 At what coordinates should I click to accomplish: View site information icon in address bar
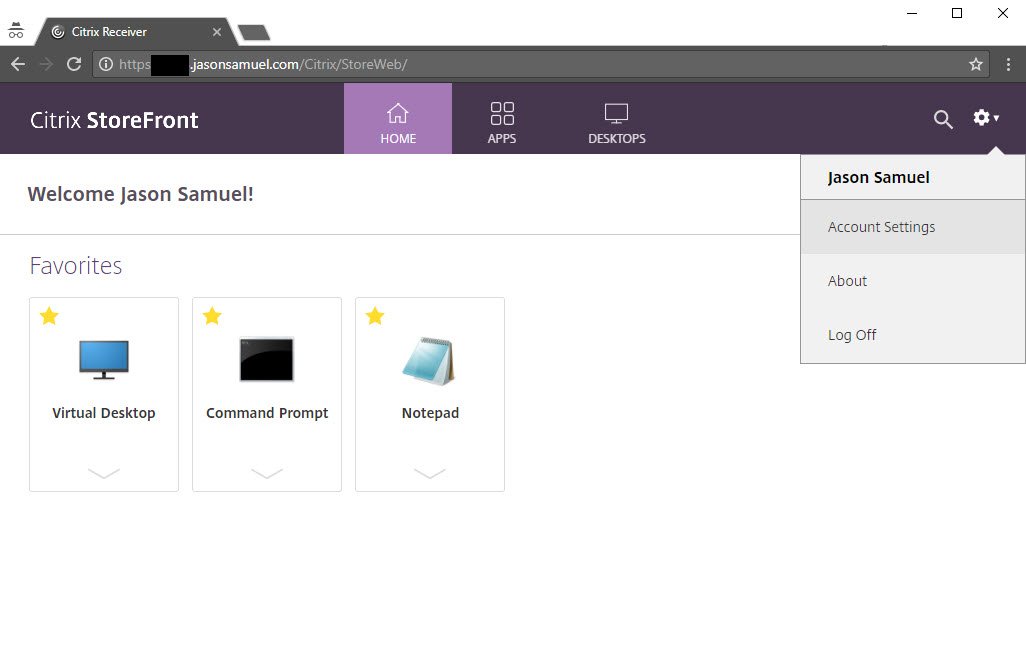[105, 64]
